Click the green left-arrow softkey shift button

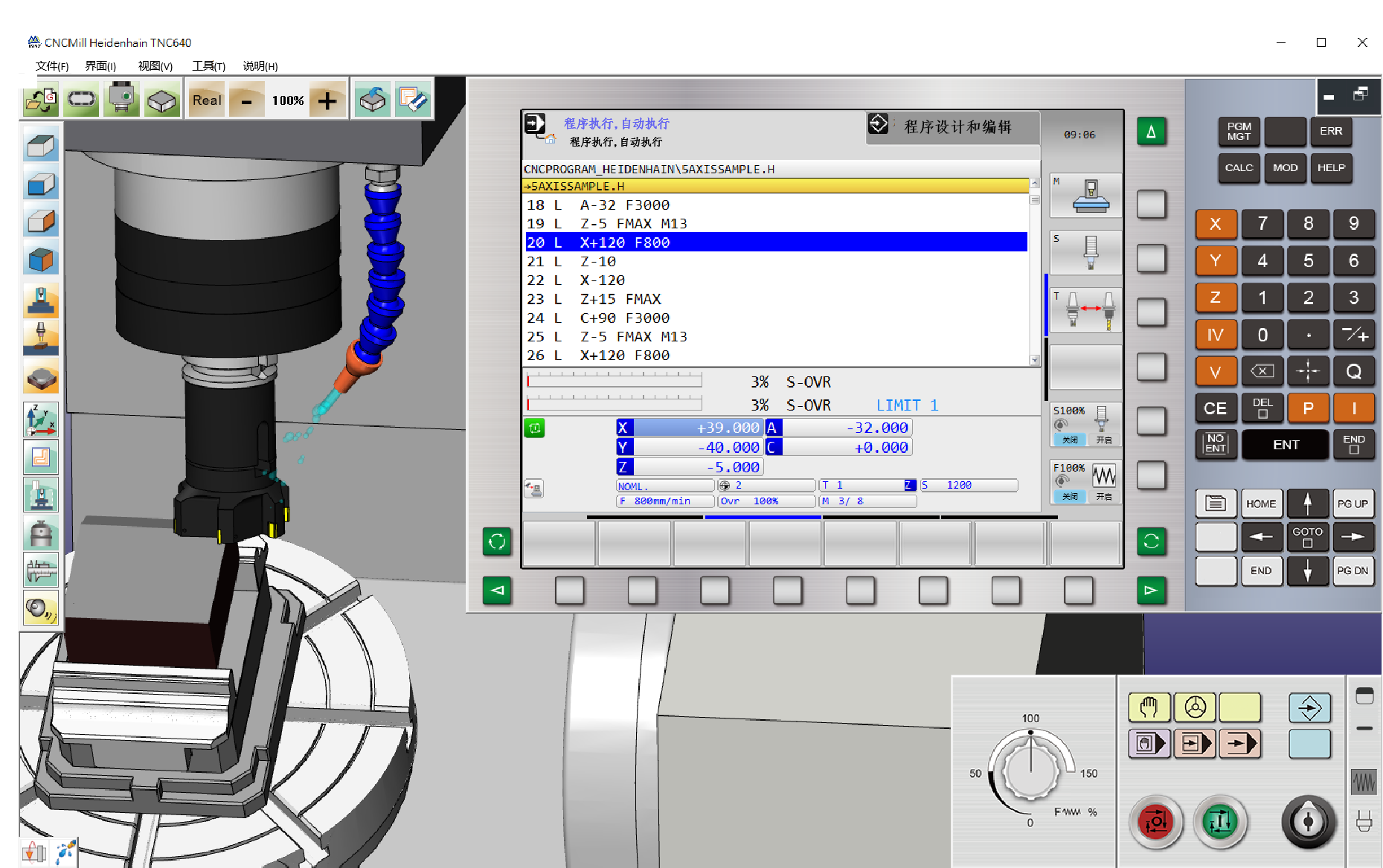tap(497, 591)
